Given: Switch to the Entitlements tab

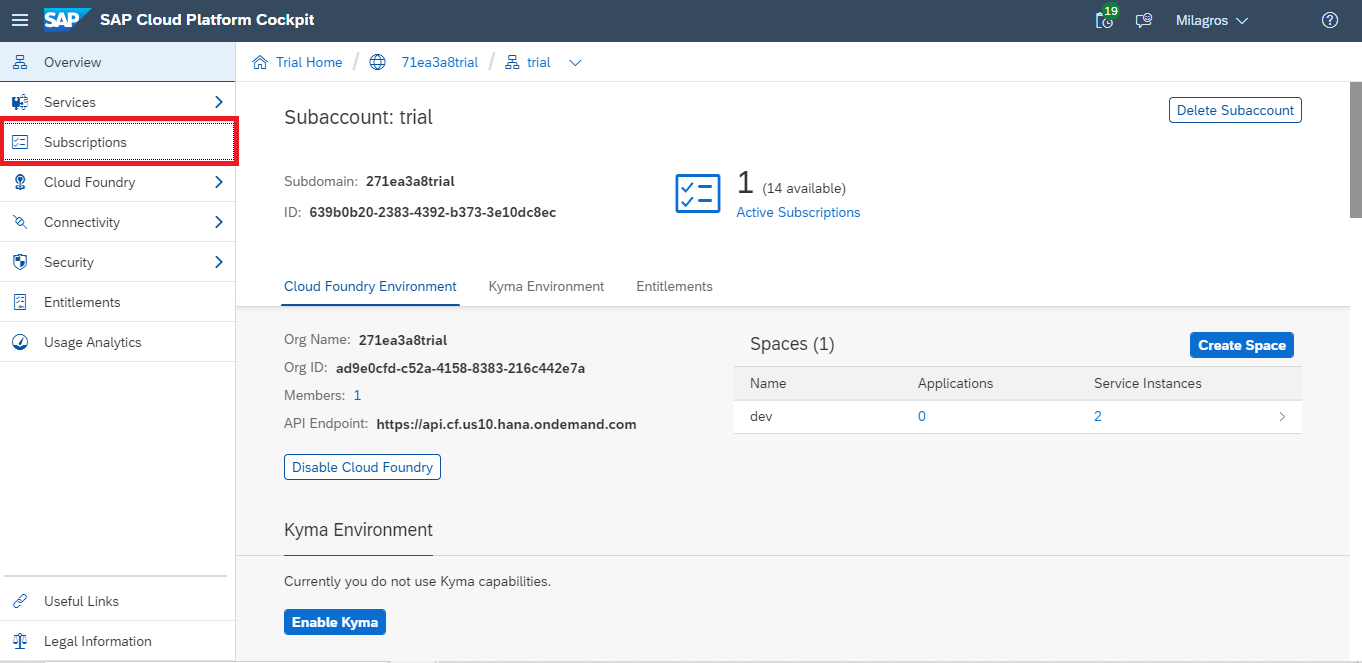Looking at the screenshot, I should [674, 286].
